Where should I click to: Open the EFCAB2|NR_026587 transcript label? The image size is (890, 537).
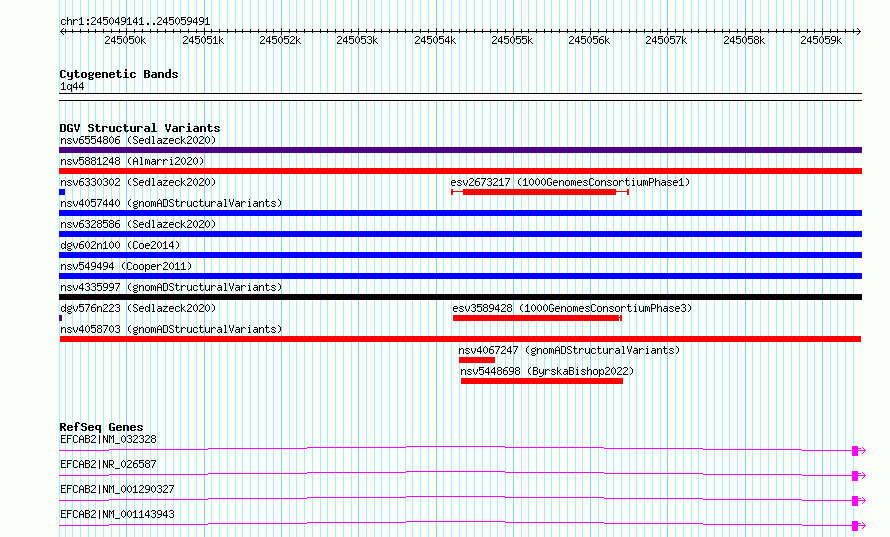[108, 464]
